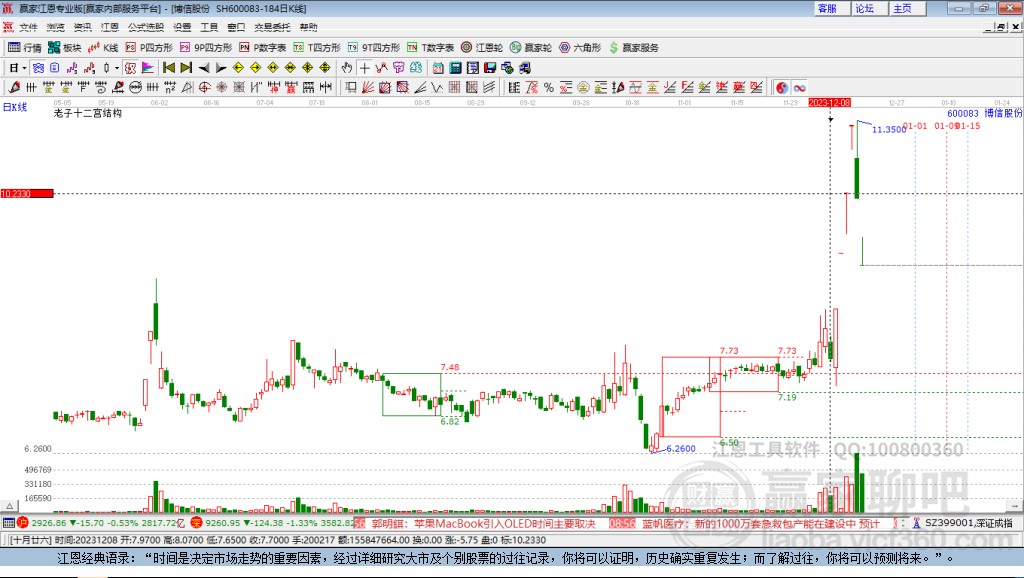Open the 板块 sector view
The image size is (1024, 578).
64,48
